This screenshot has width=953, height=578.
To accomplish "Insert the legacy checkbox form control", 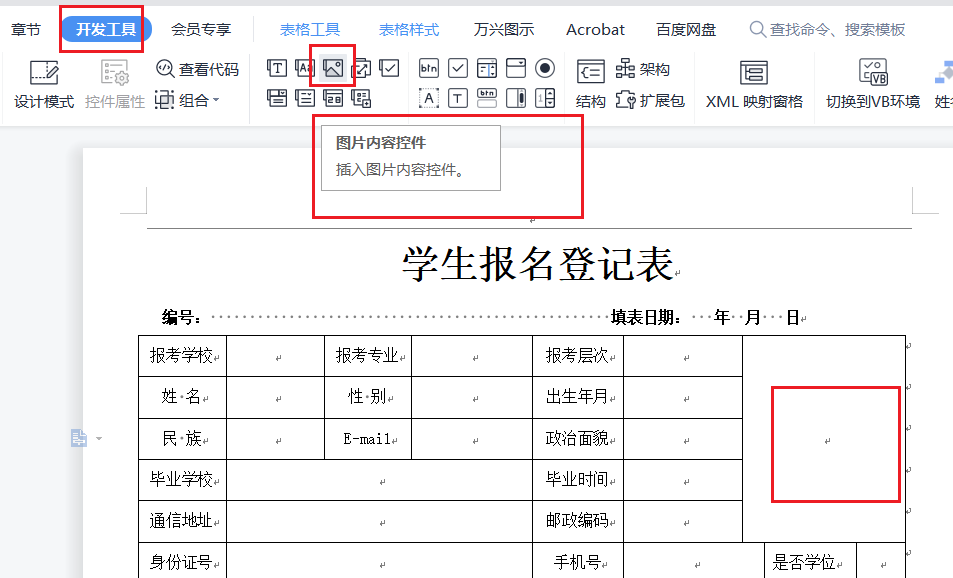I will click(458, 69).
